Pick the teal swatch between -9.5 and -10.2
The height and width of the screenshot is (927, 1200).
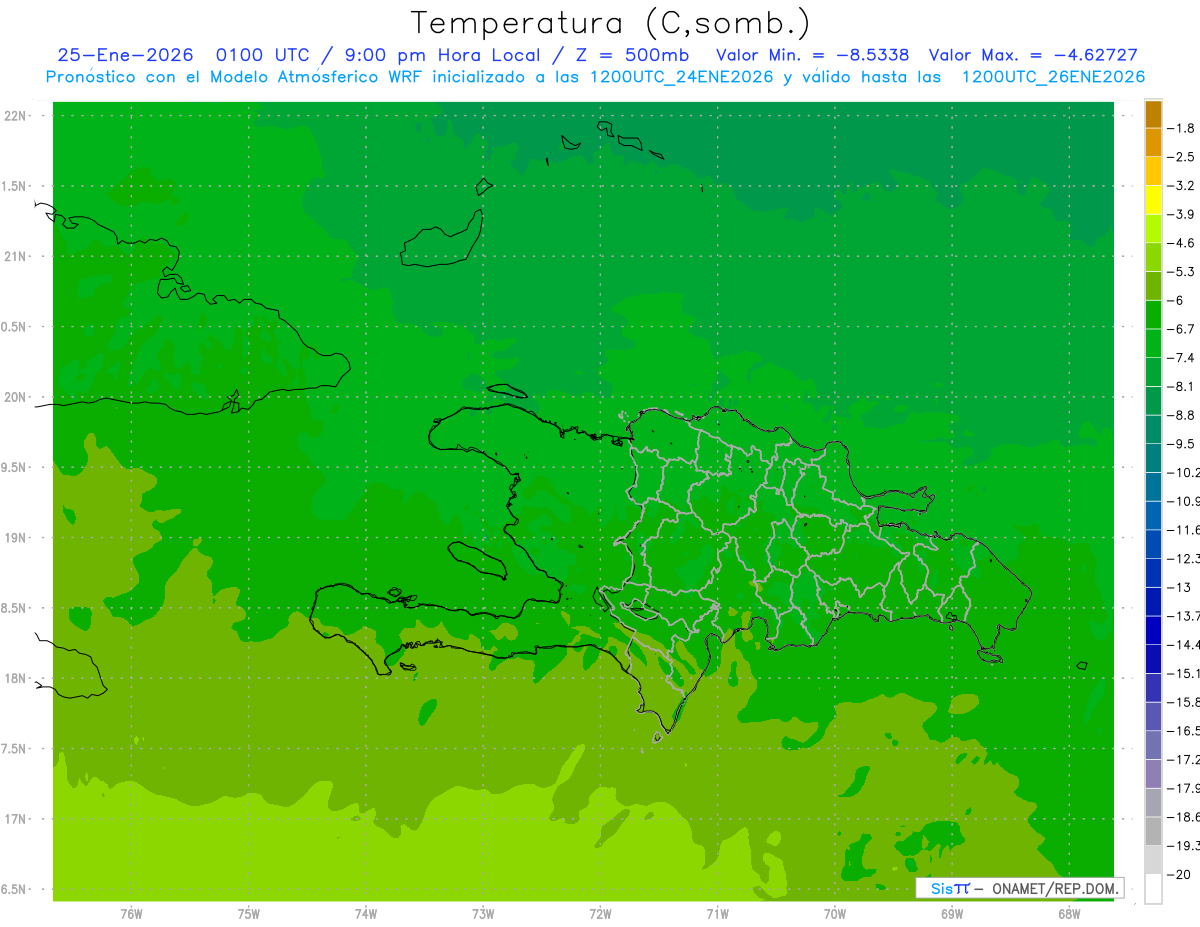pos(1153,458)
